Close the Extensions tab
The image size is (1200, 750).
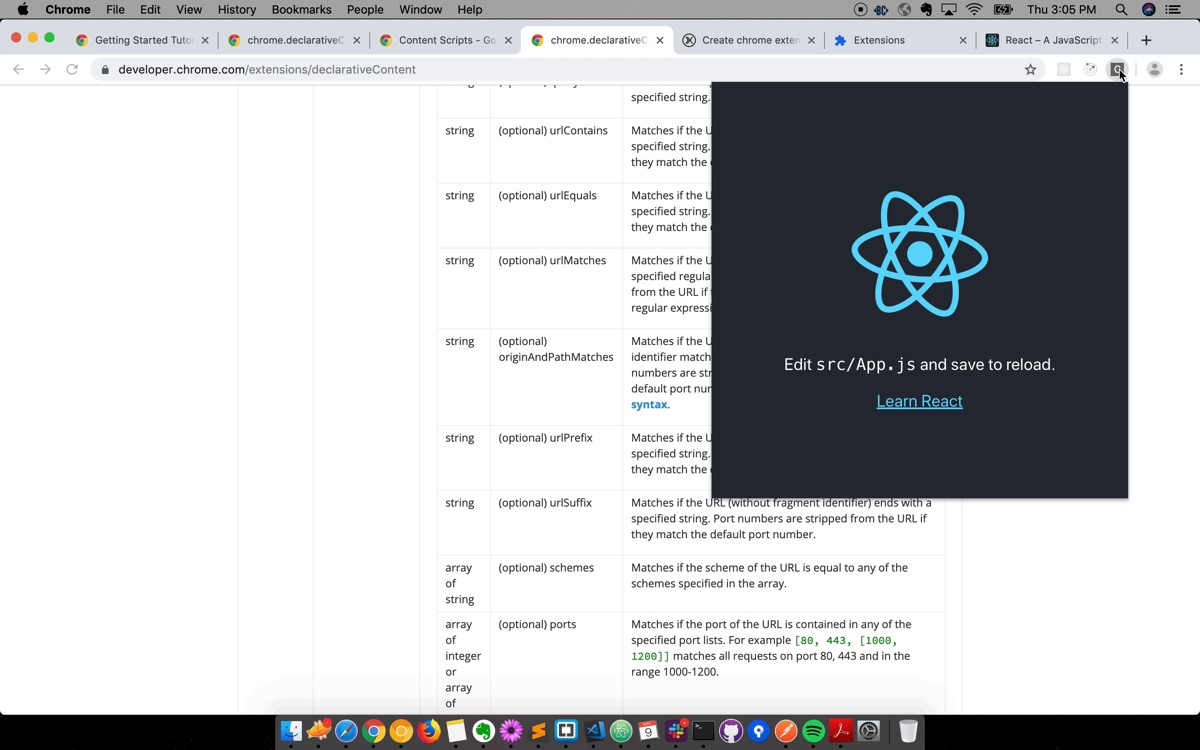963,41
